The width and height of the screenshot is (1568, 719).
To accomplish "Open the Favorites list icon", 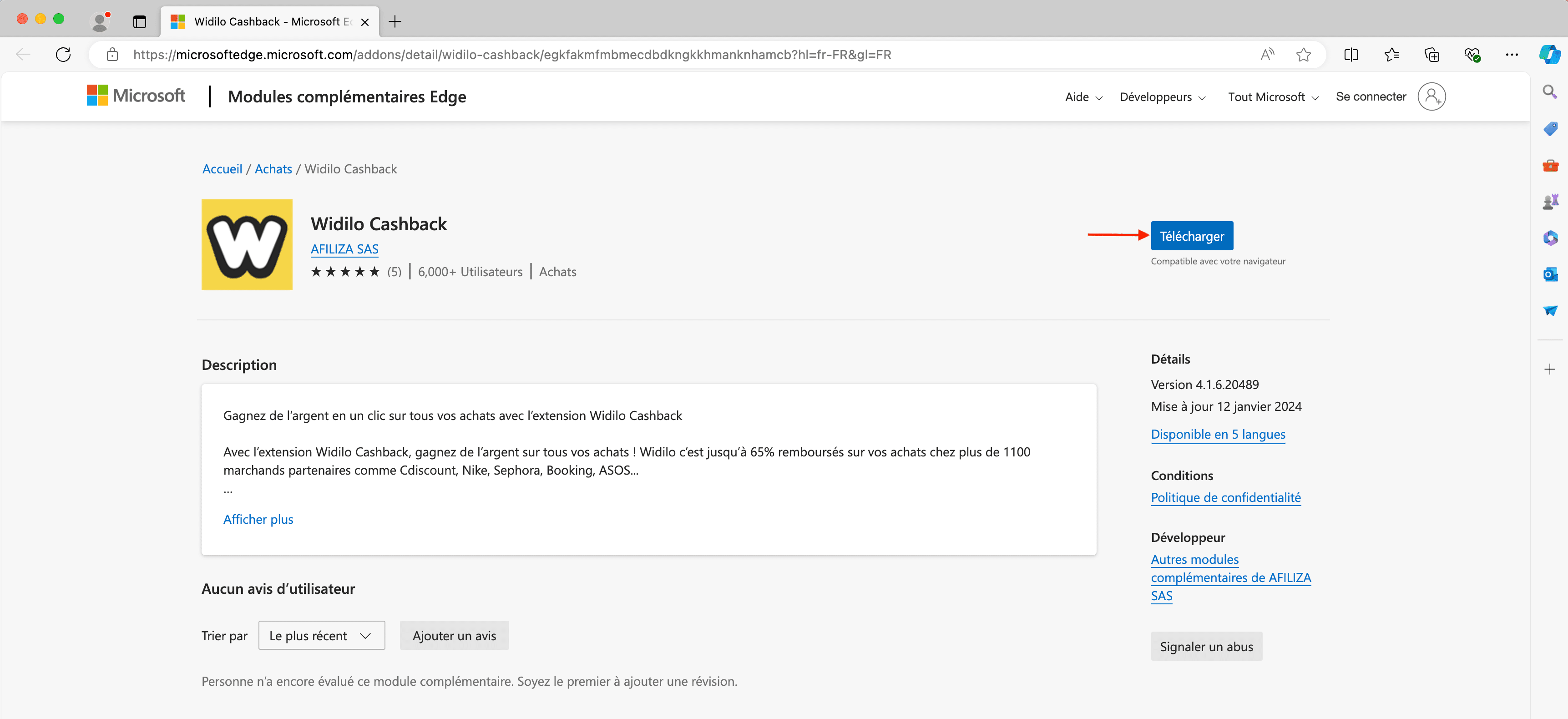I will (x=1391, y=55).
